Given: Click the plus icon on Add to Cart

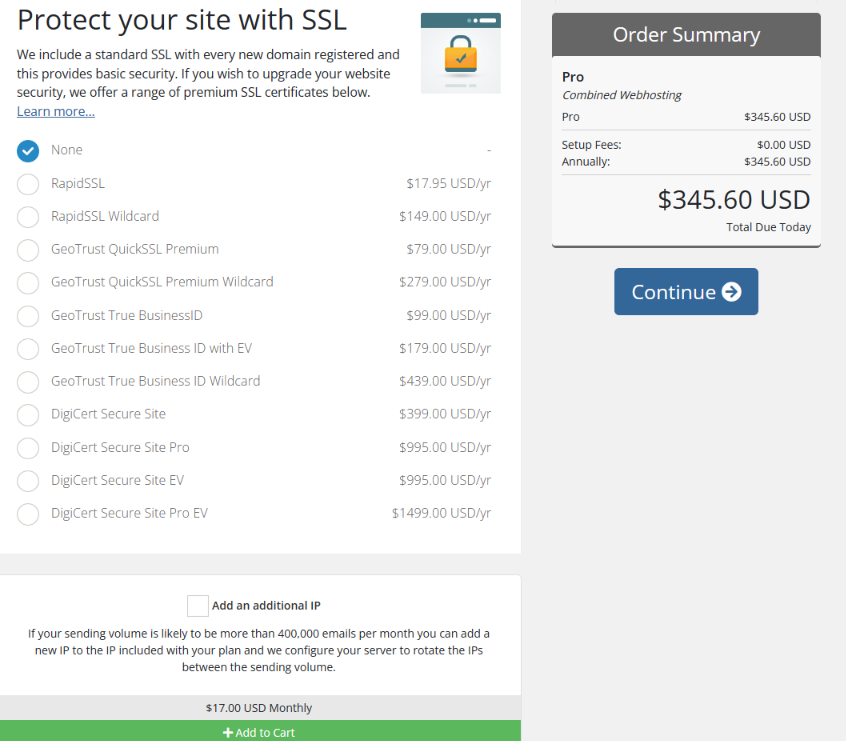Looking at the screenshot, I should click(228, 732).
